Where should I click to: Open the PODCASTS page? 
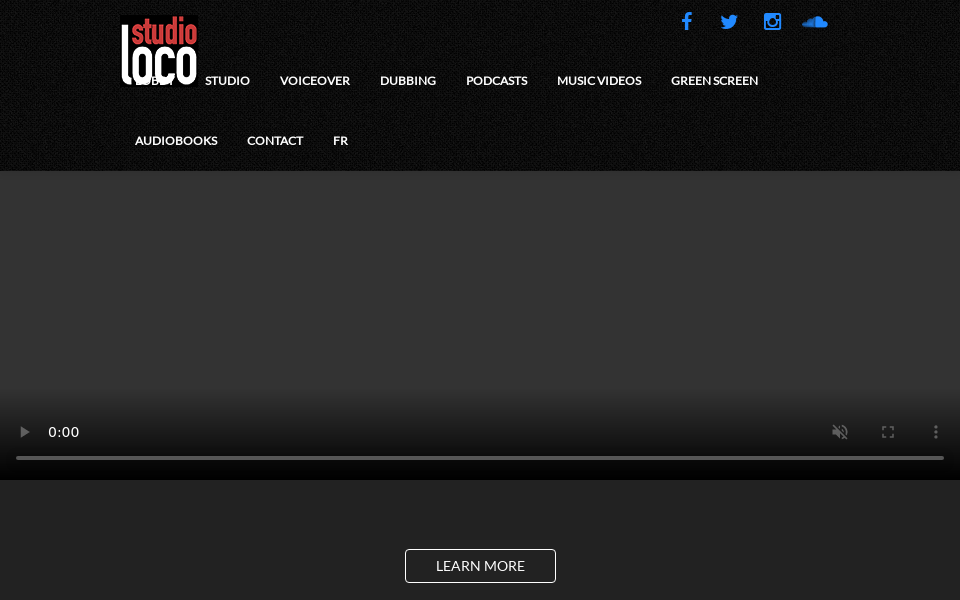[x=496, y=80]
